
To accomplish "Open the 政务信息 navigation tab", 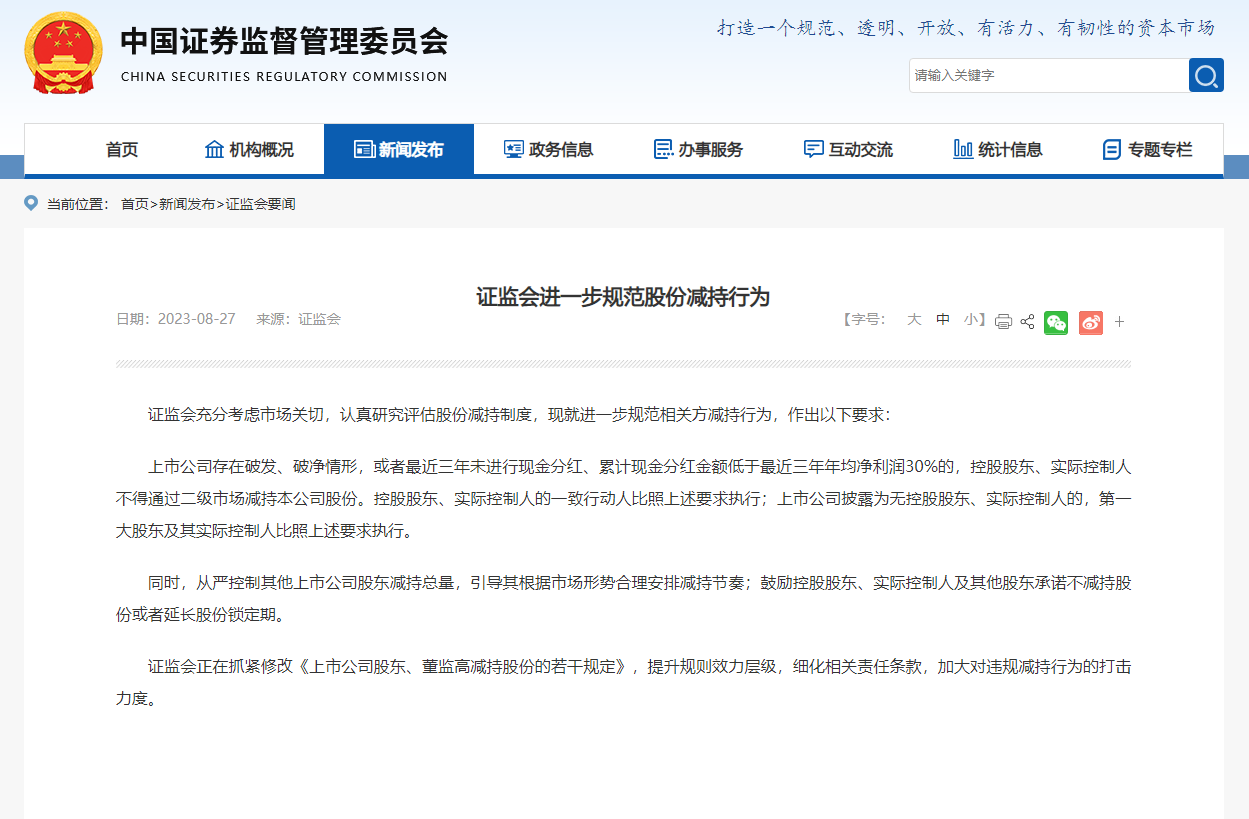I will (x=549, y=150).
